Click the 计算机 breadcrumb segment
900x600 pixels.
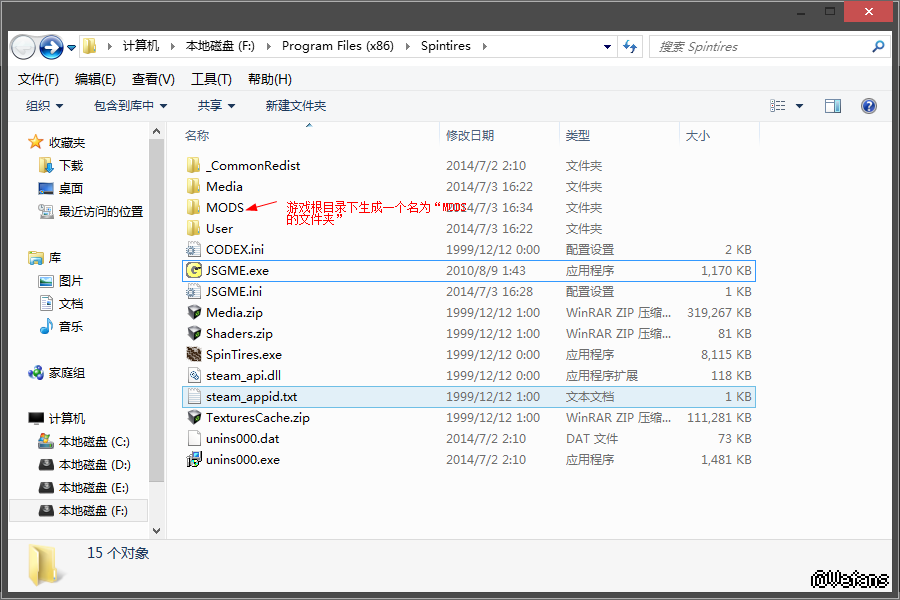click(141, 46)
